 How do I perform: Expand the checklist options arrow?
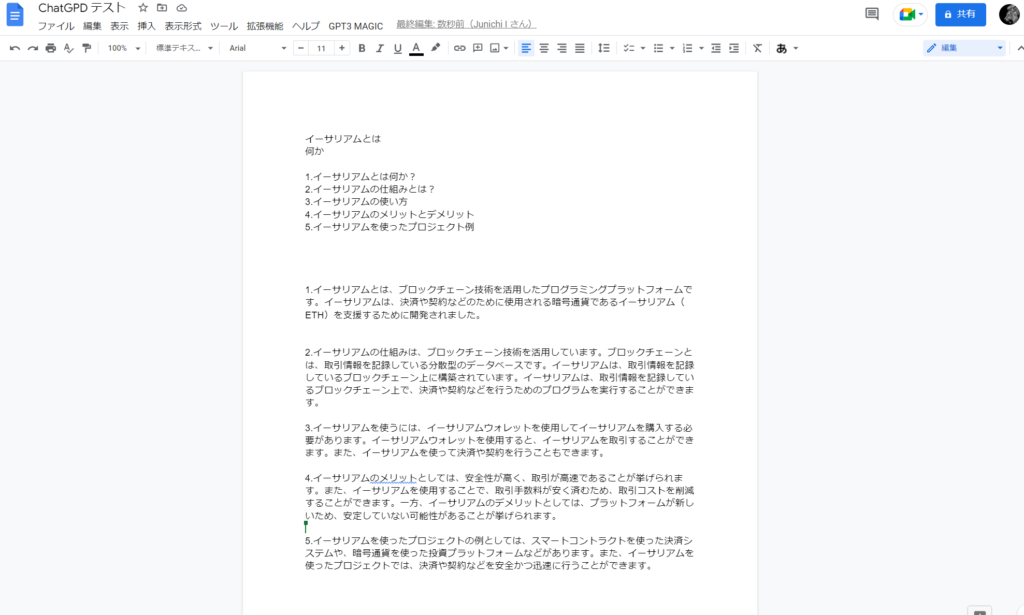(x=643, y=48)
